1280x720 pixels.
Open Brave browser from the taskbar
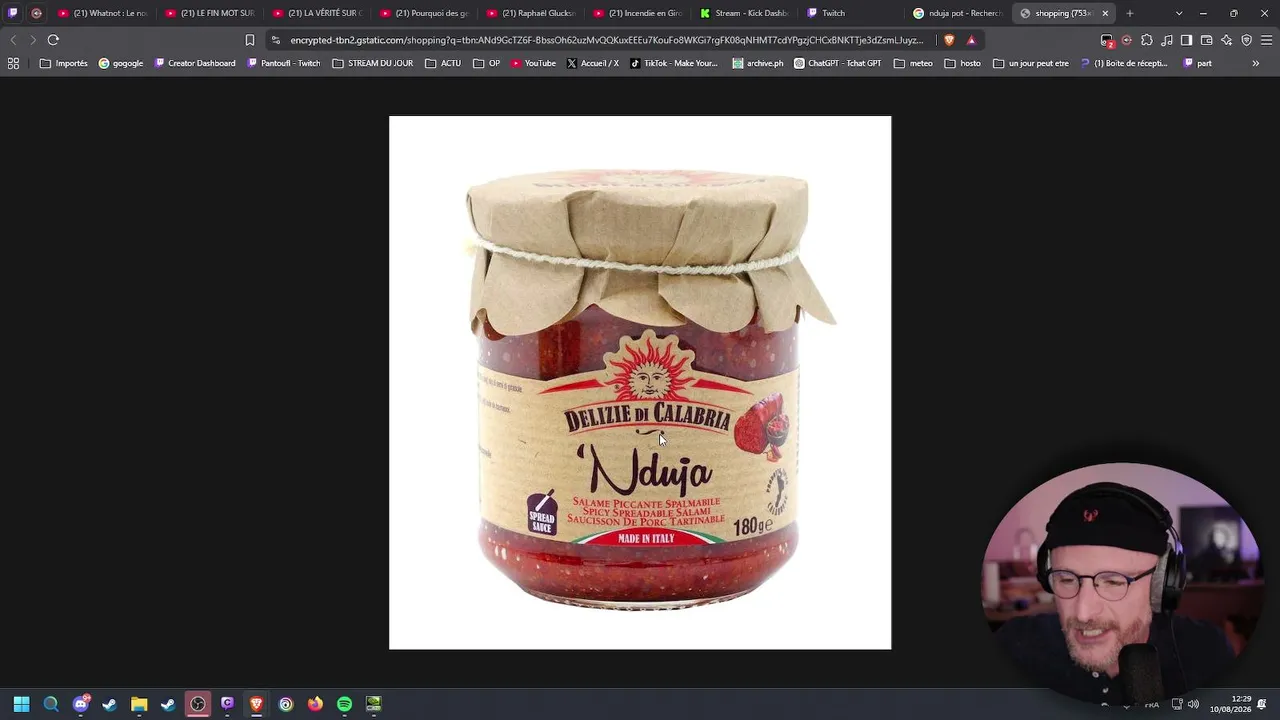(256, 704)
